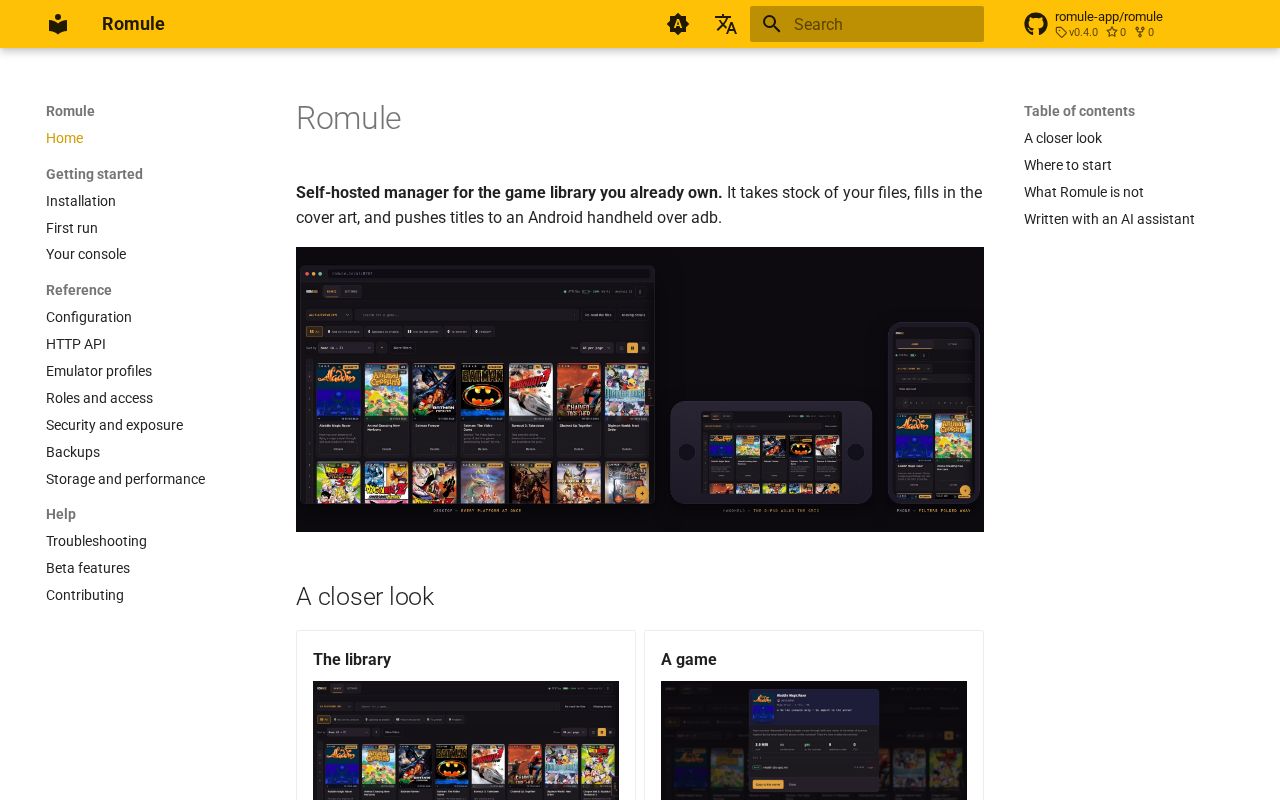Image resolution: width=1280 pixels, height=800 pixels.
Task: Open the HTTP API reference
Action: pyautogui.click(x=76, y=344)
